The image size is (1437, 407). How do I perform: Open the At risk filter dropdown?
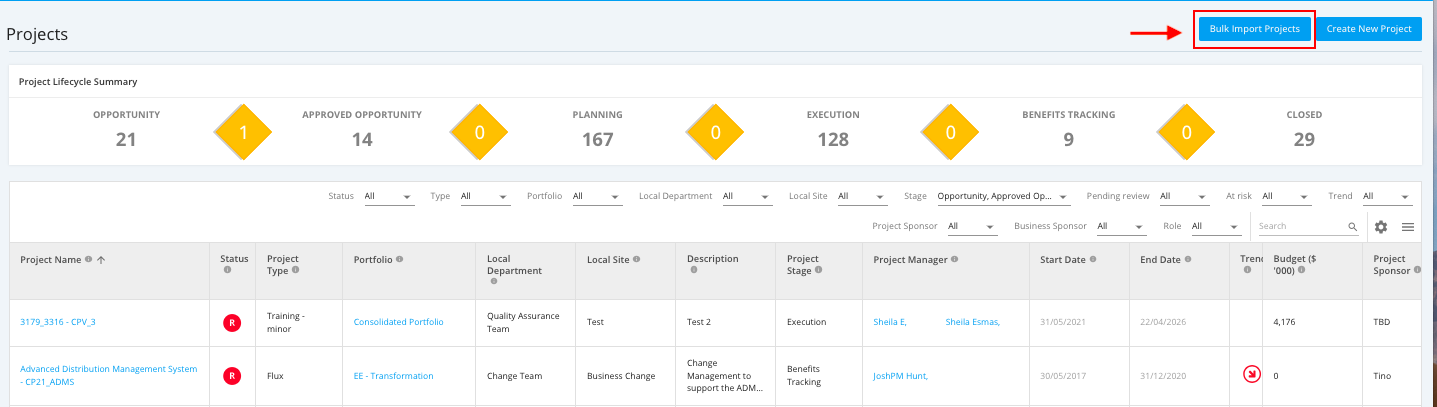(1285, 196)
